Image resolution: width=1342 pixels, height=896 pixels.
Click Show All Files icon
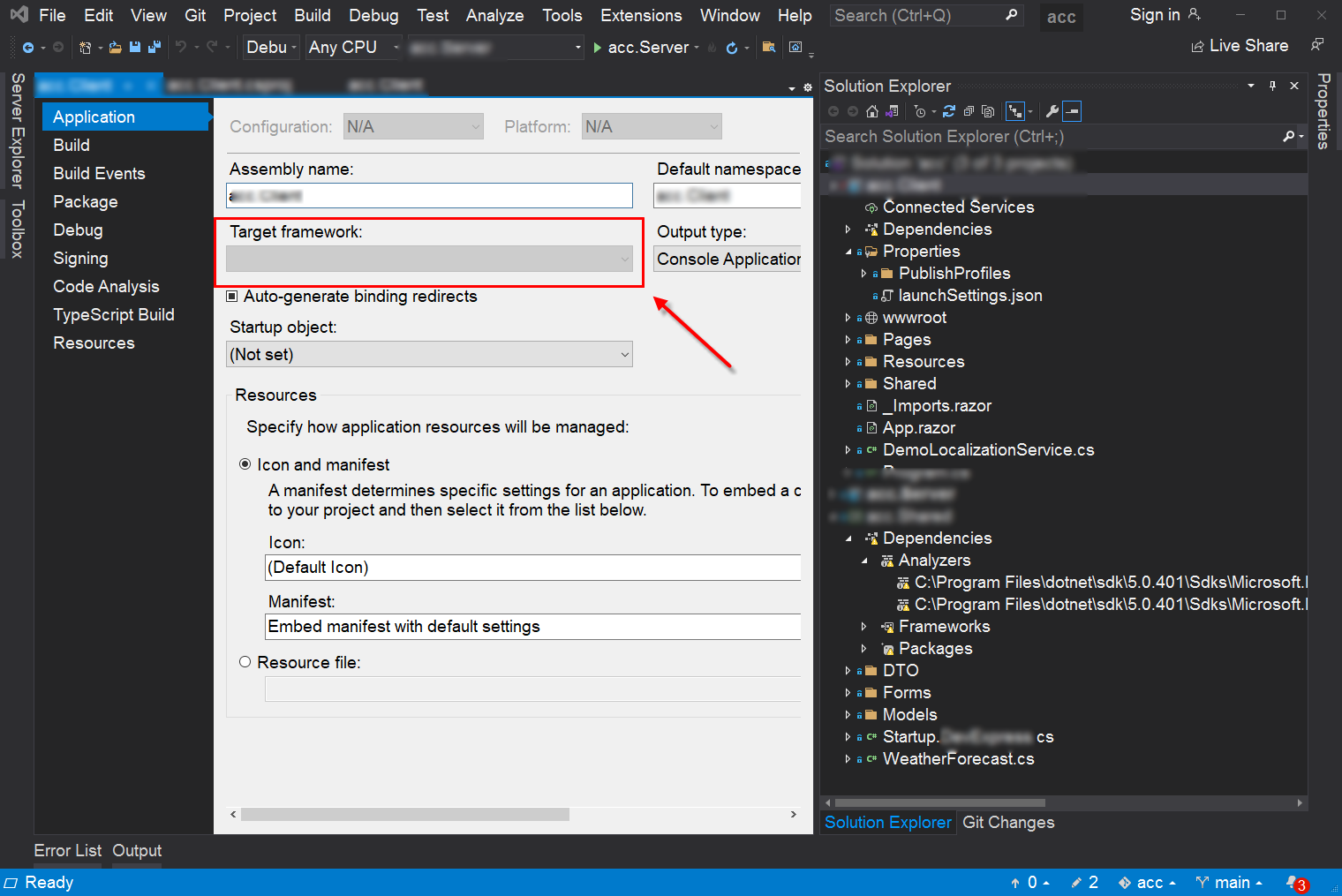[988, 111]
